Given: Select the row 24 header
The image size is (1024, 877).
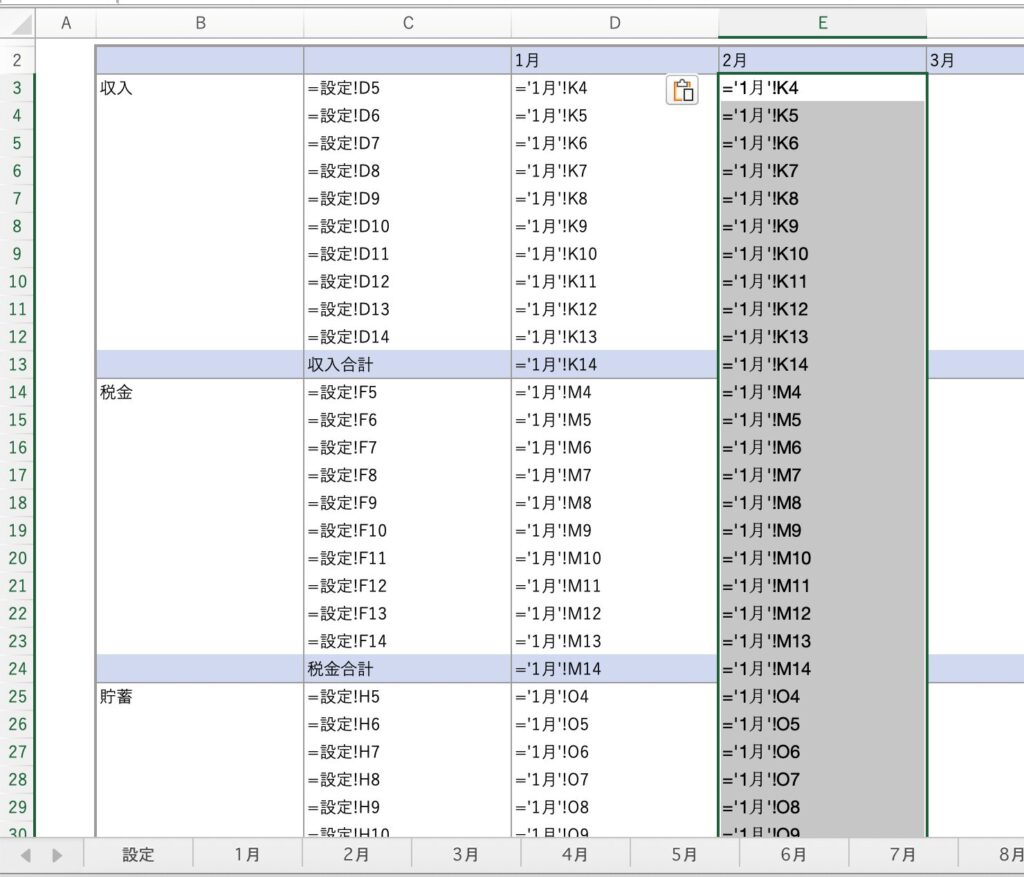Looking at the screenshot, I should 18,669.
